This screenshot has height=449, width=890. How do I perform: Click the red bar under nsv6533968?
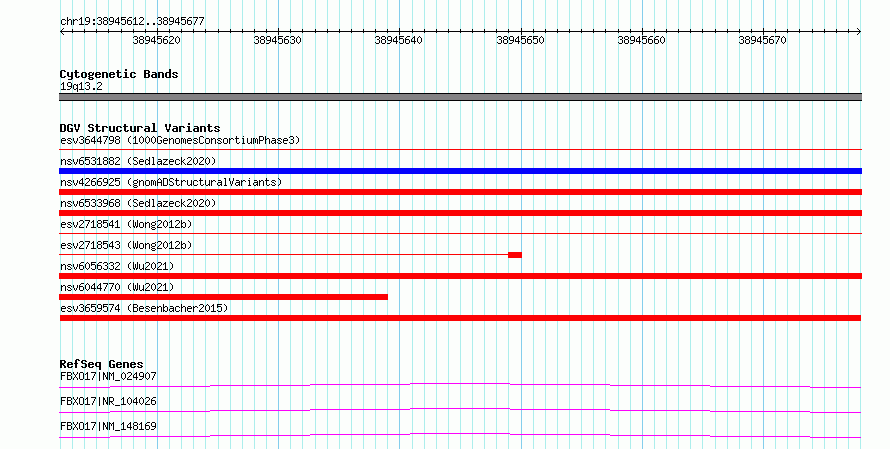[460, 213]
